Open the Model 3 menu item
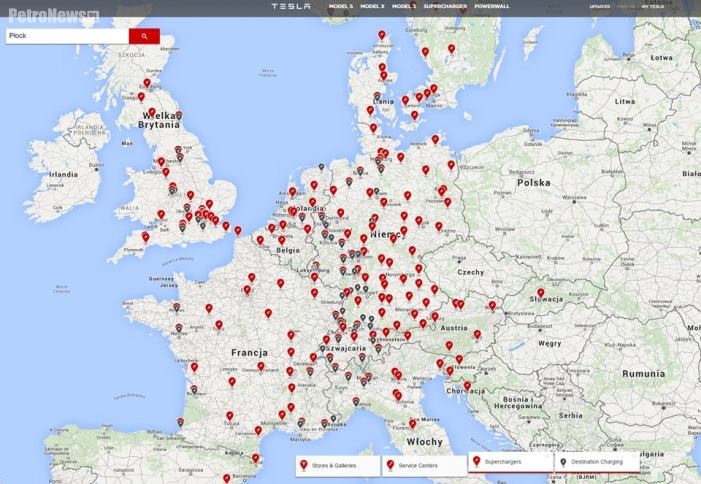Image resolution: width=701 pixels, height=484 pixels. [x=404, y=6]
